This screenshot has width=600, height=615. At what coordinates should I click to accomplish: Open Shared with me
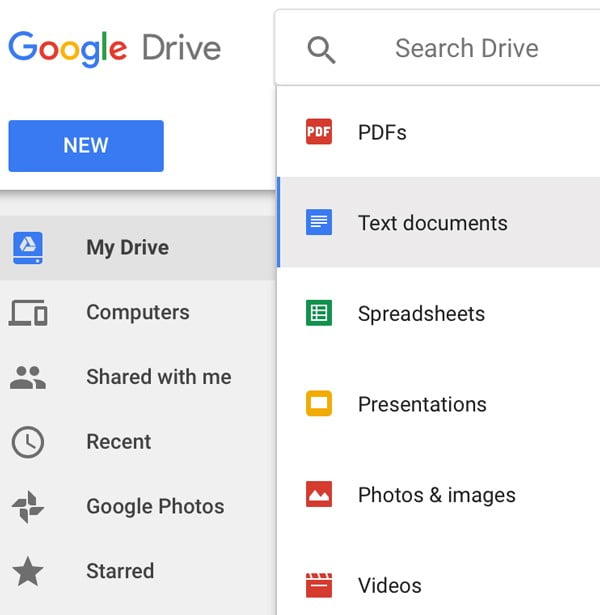[x=137, y=377]
